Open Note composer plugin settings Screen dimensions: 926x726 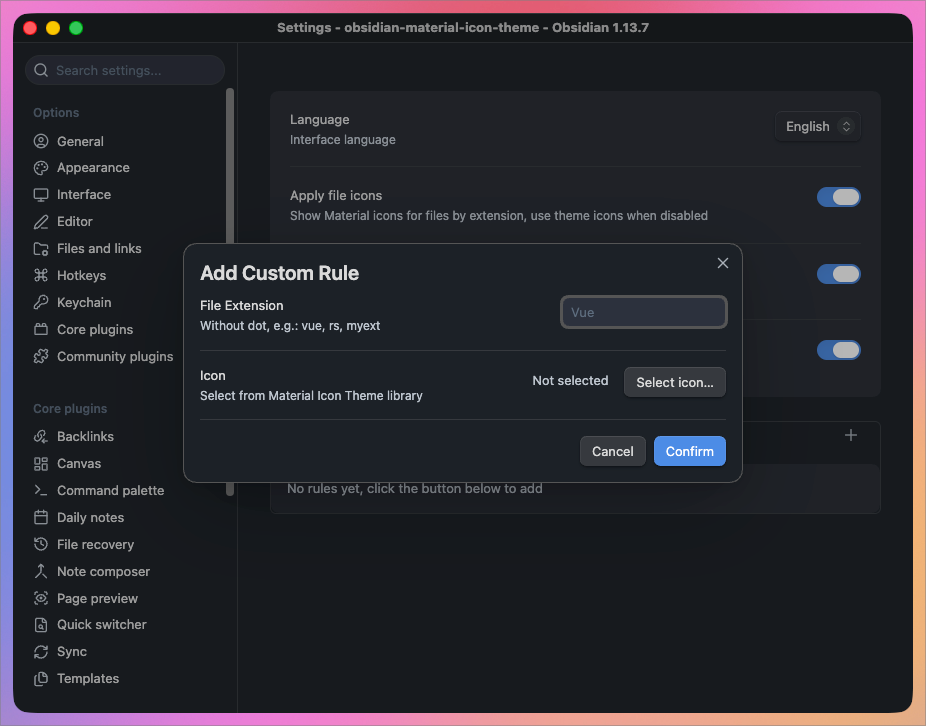pyautogui.click(x=103, y=571)
